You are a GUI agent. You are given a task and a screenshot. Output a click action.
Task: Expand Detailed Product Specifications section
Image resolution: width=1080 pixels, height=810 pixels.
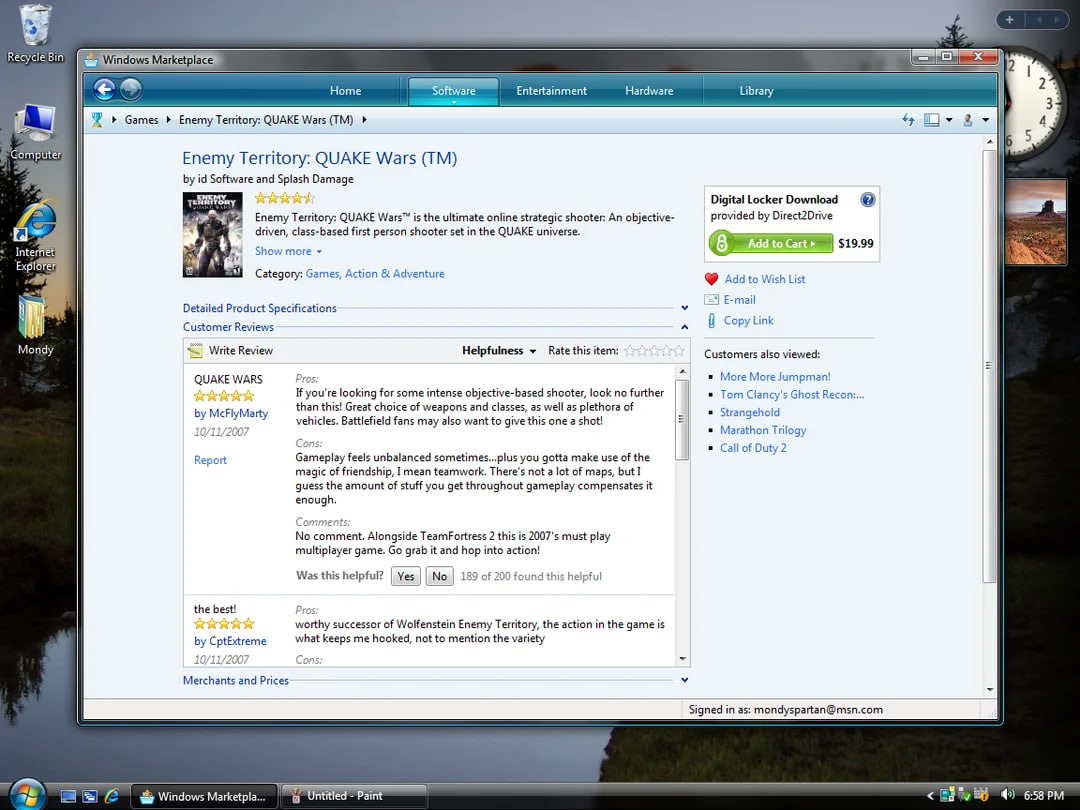[x=260, y=308]
